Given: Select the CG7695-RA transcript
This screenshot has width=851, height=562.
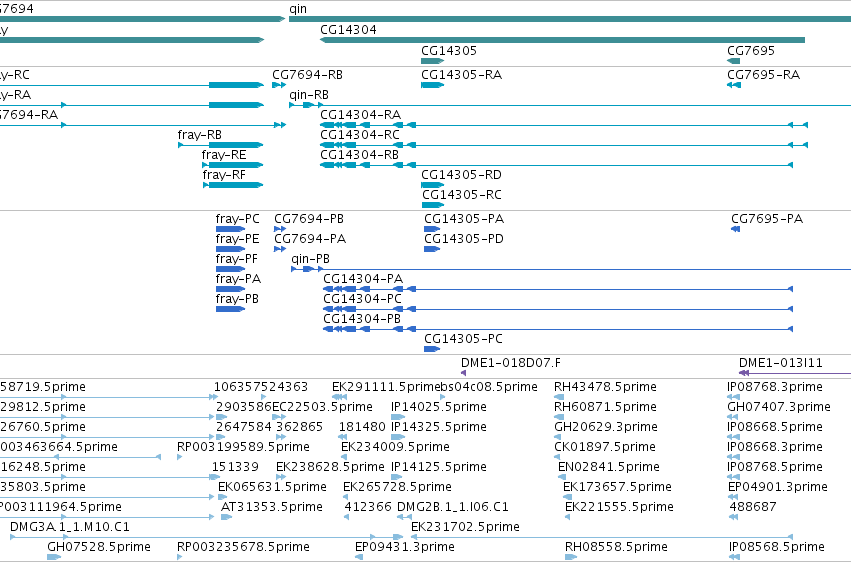Looking at the screenshot, I should 734,85.
